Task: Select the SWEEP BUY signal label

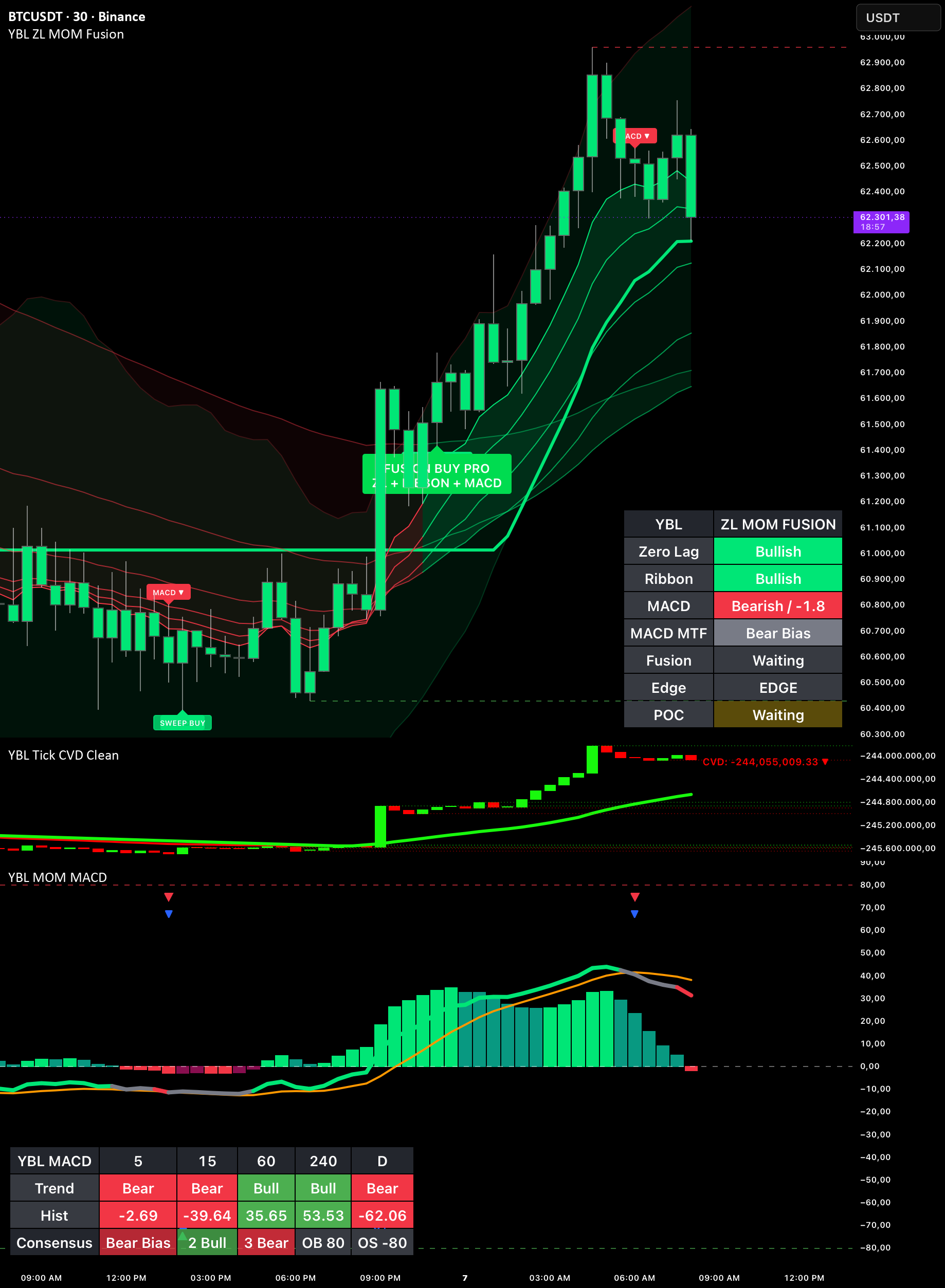Action: (x=183, y=723)
